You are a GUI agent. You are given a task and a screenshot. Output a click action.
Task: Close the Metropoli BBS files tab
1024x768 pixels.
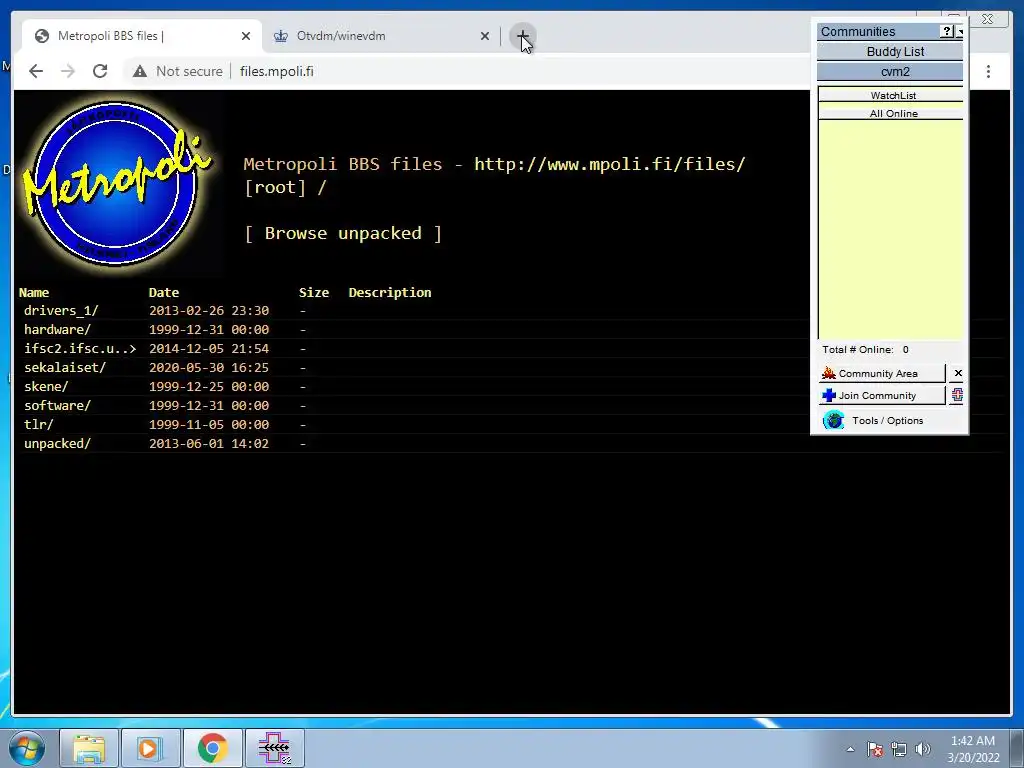click(246, 36)
